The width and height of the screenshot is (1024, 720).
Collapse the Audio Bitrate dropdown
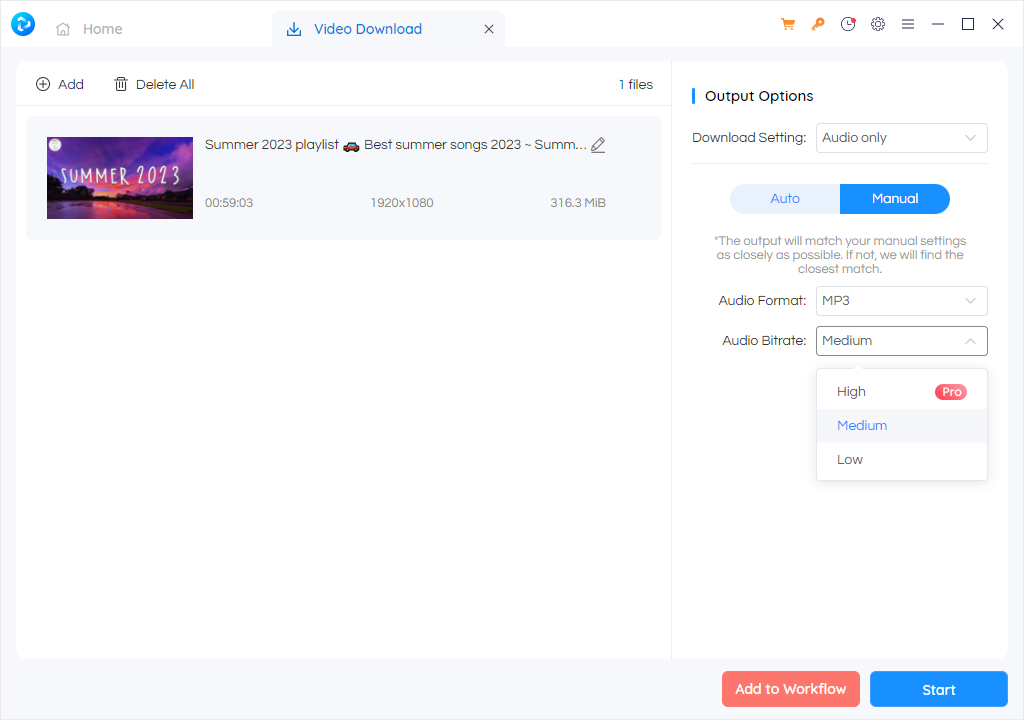pyautogui.click(x=901, y=341)
